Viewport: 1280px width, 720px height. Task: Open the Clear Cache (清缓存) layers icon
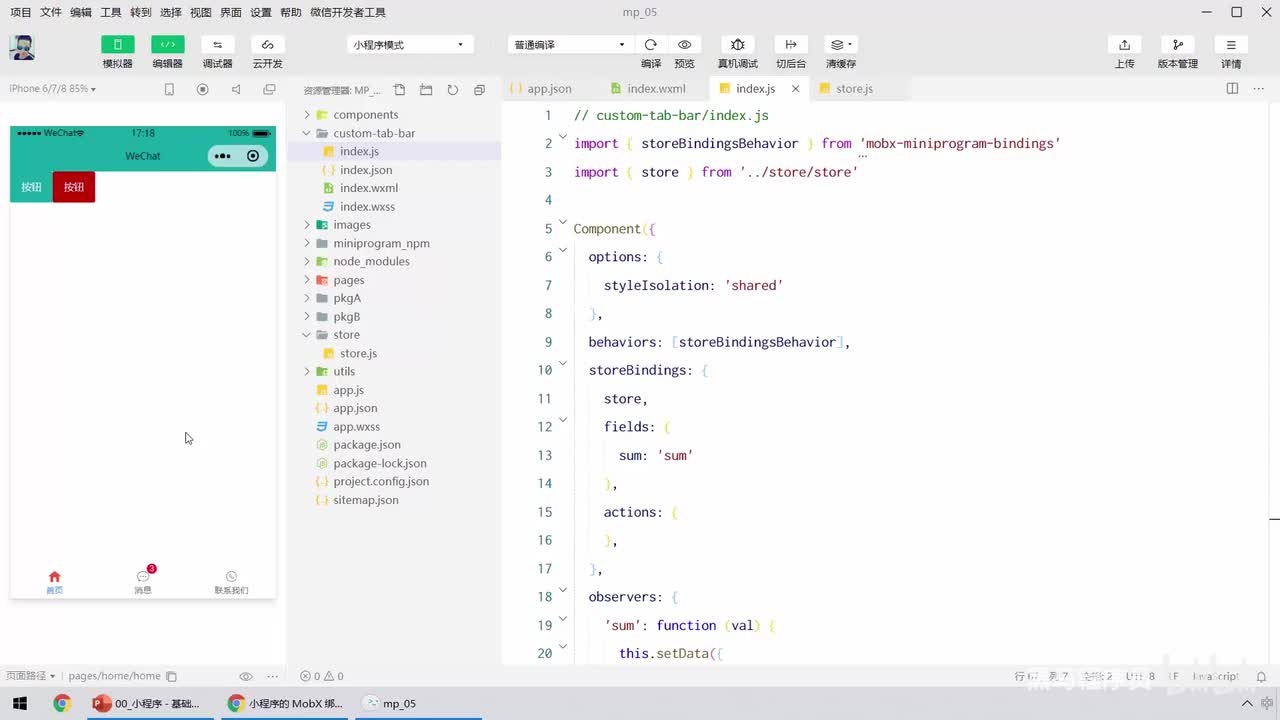(841, 45)
